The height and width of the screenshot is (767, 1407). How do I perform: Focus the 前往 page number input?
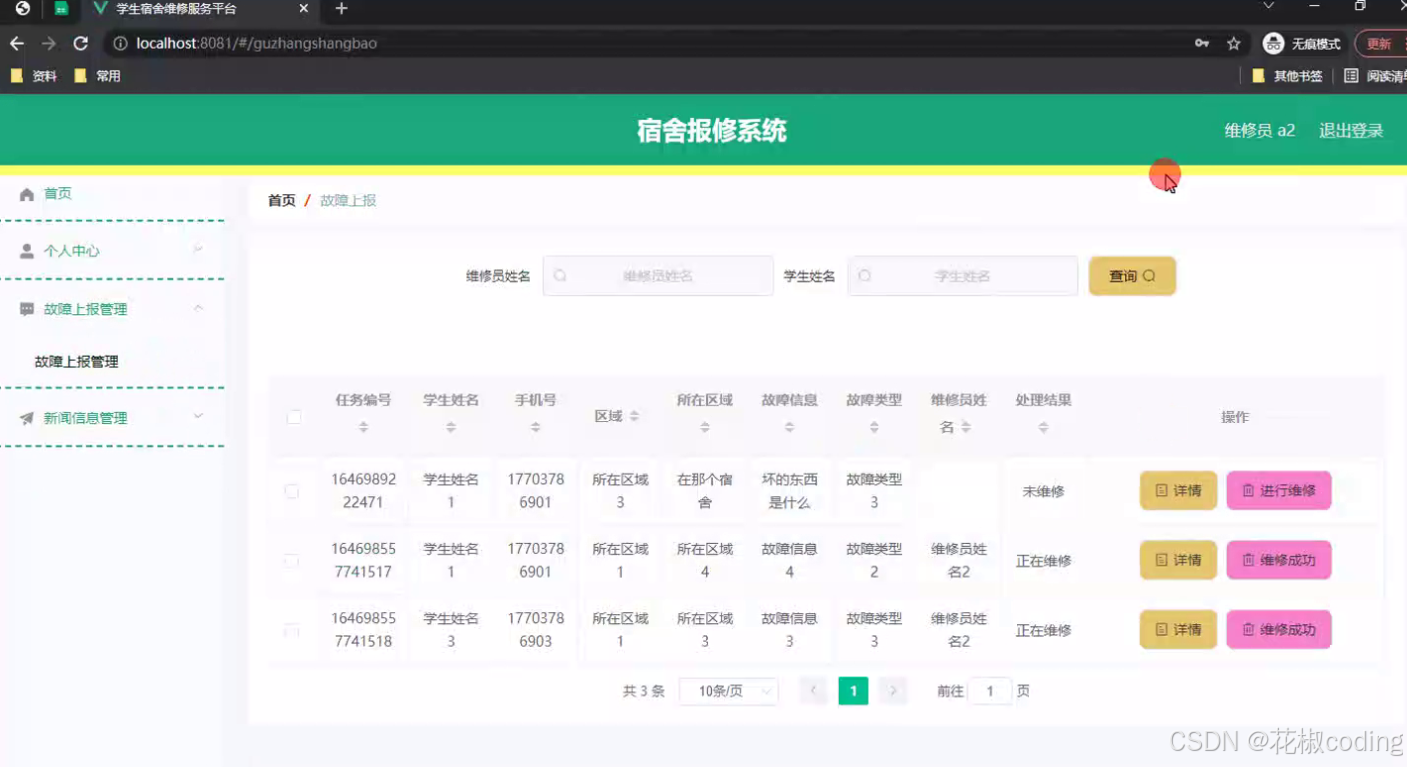pyautogui.click(x=990, y=691)
